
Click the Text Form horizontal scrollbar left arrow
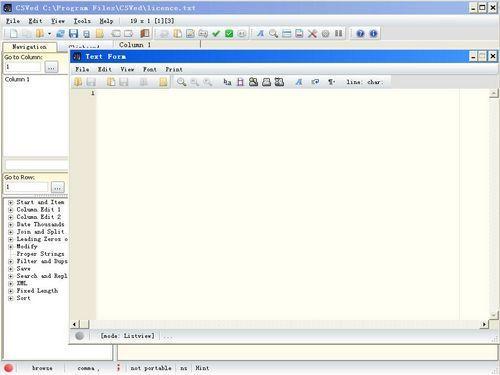(x=74, y=324)
